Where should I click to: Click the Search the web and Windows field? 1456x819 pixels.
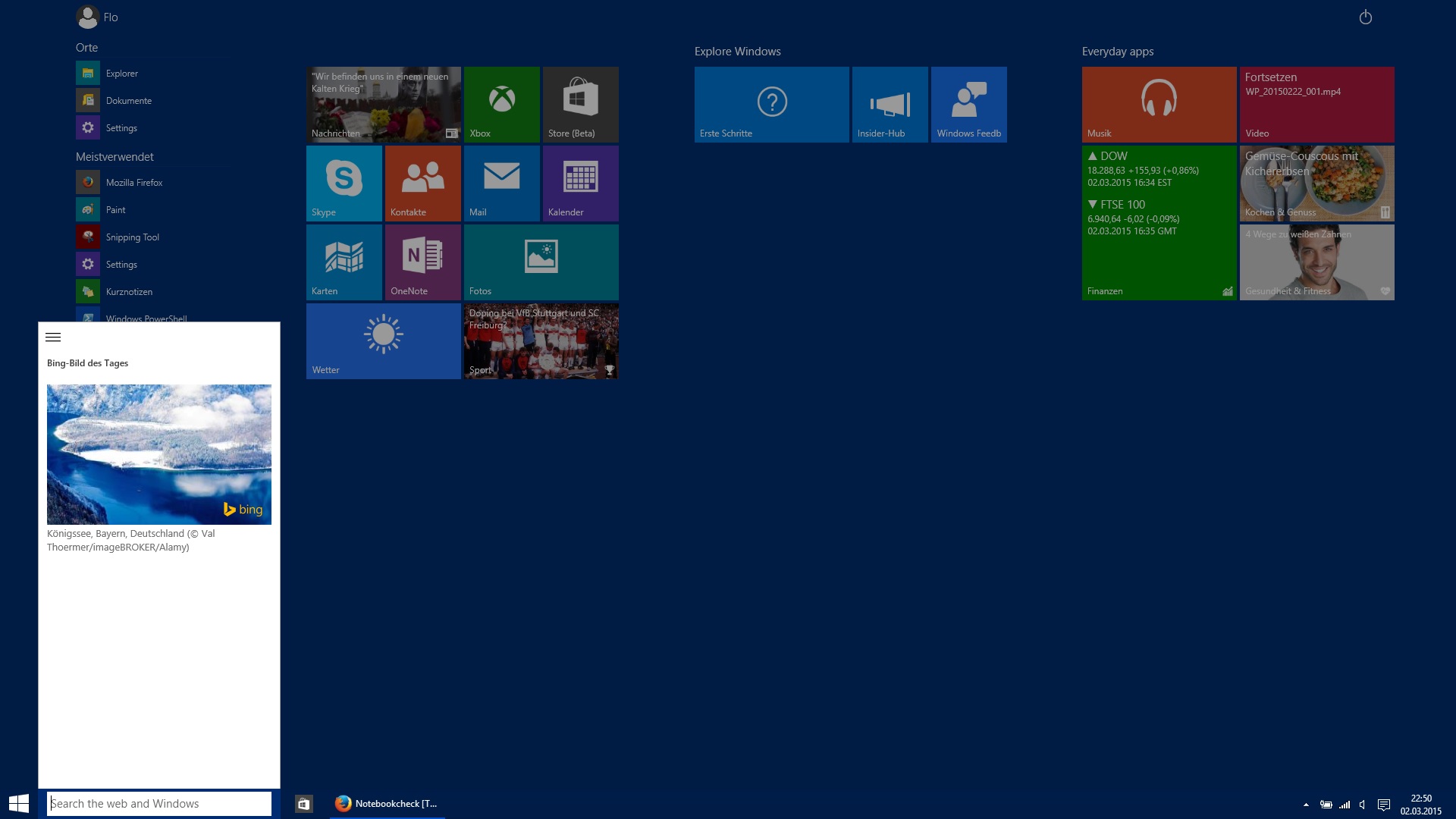point(159,804)
